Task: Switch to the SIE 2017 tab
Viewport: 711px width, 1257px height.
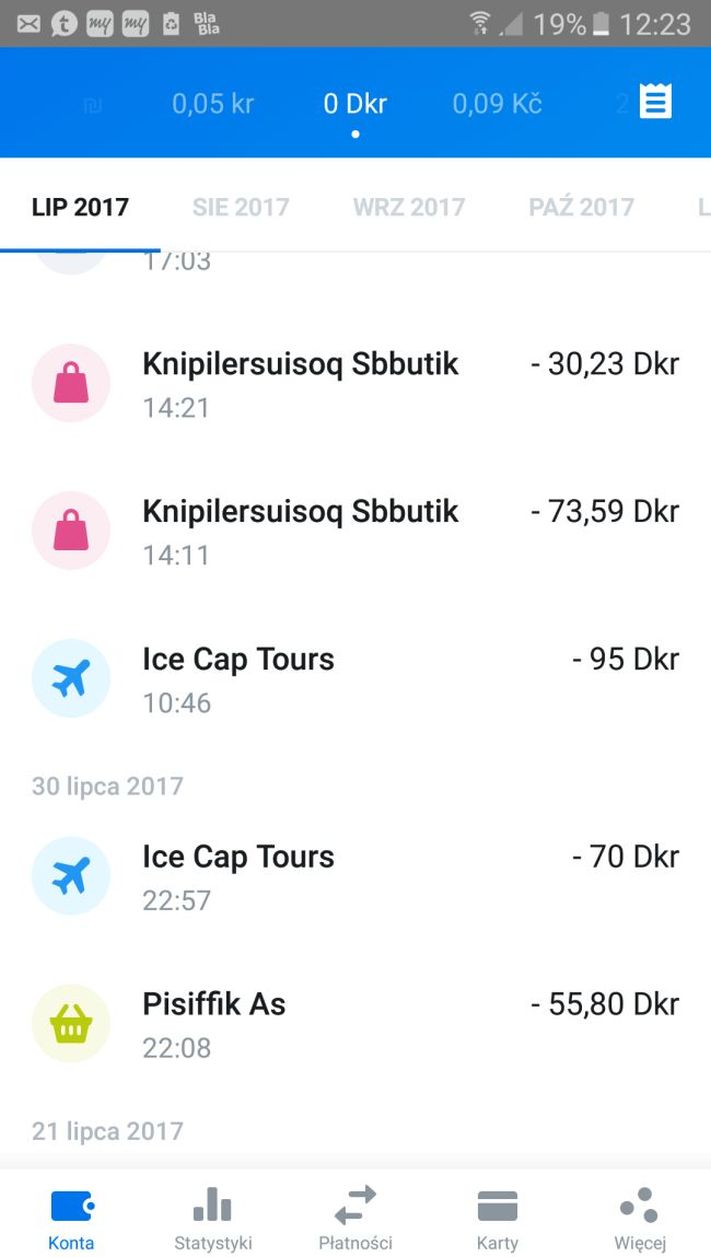Action: [240, 206]
